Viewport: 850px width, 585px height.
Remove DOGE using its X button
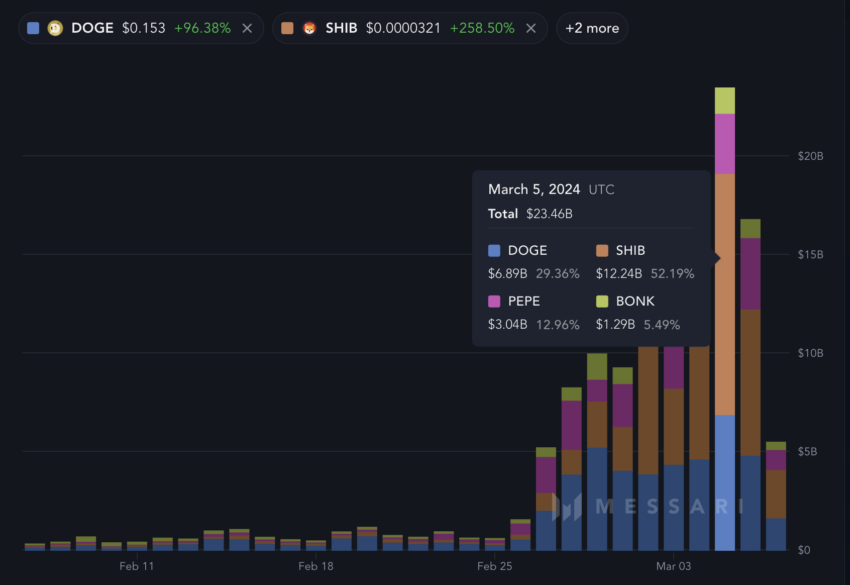[x=247, y=27]
